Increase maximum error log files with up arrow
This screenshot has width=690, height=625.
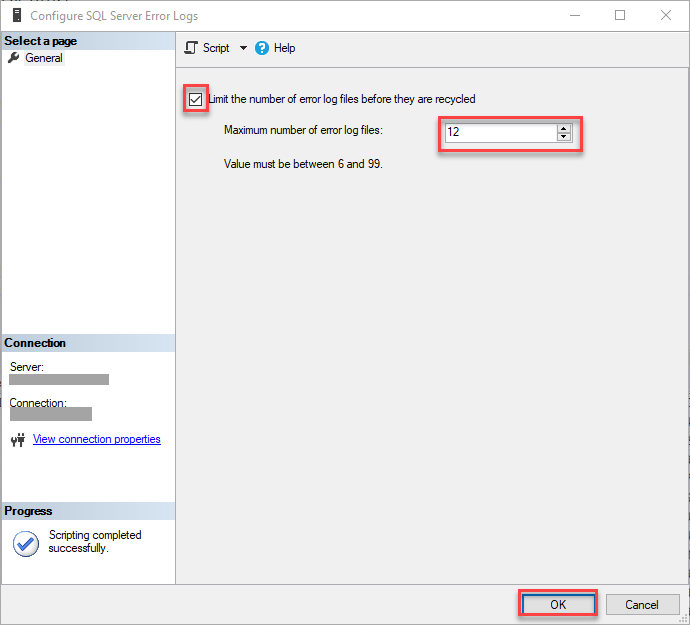coord(564,128)
